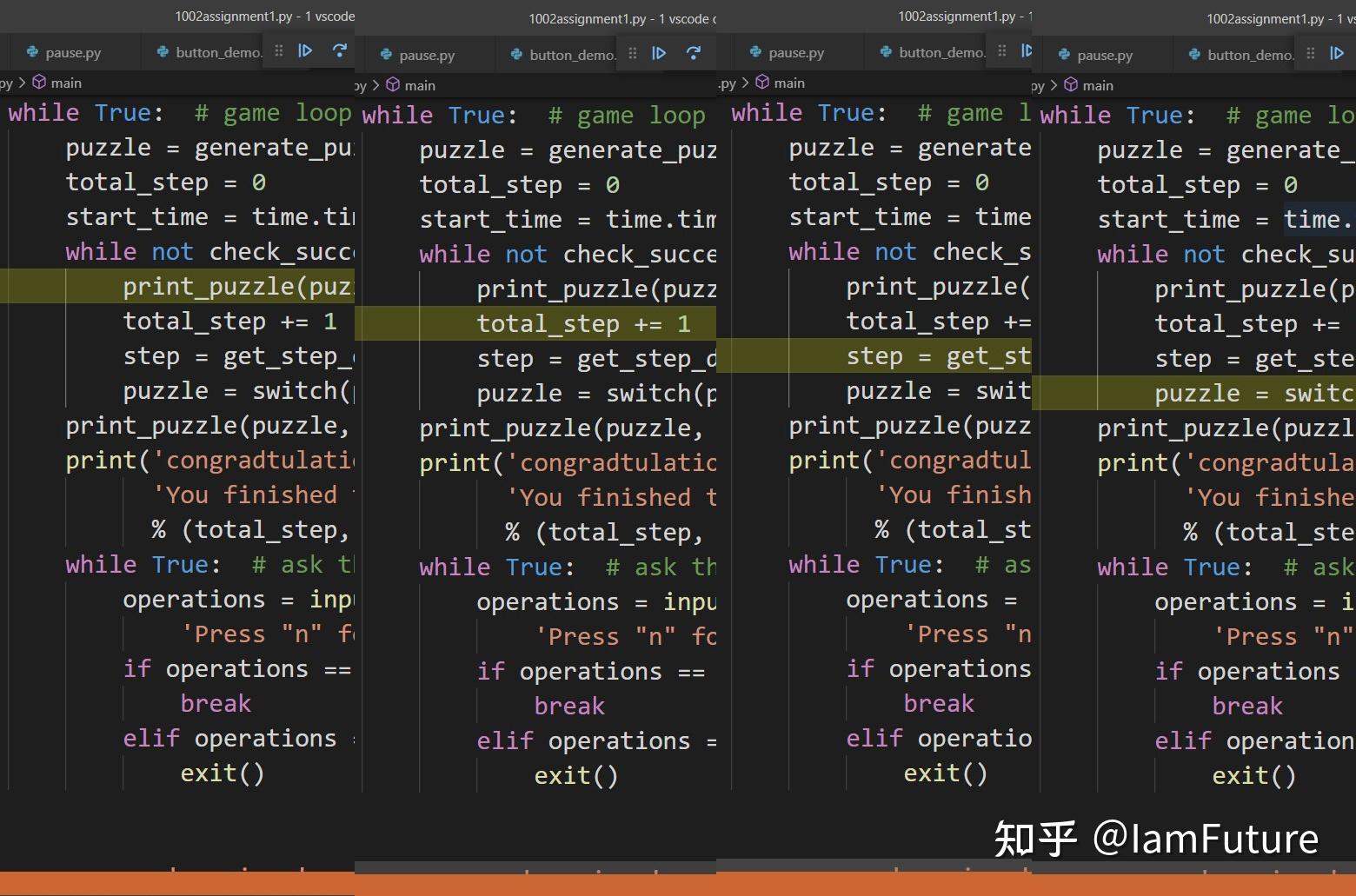Viewport: 1356px width, 896px height.
Task: Click the dotted grid icon in the rightmost window toolbar
Action: point(1311,53)
